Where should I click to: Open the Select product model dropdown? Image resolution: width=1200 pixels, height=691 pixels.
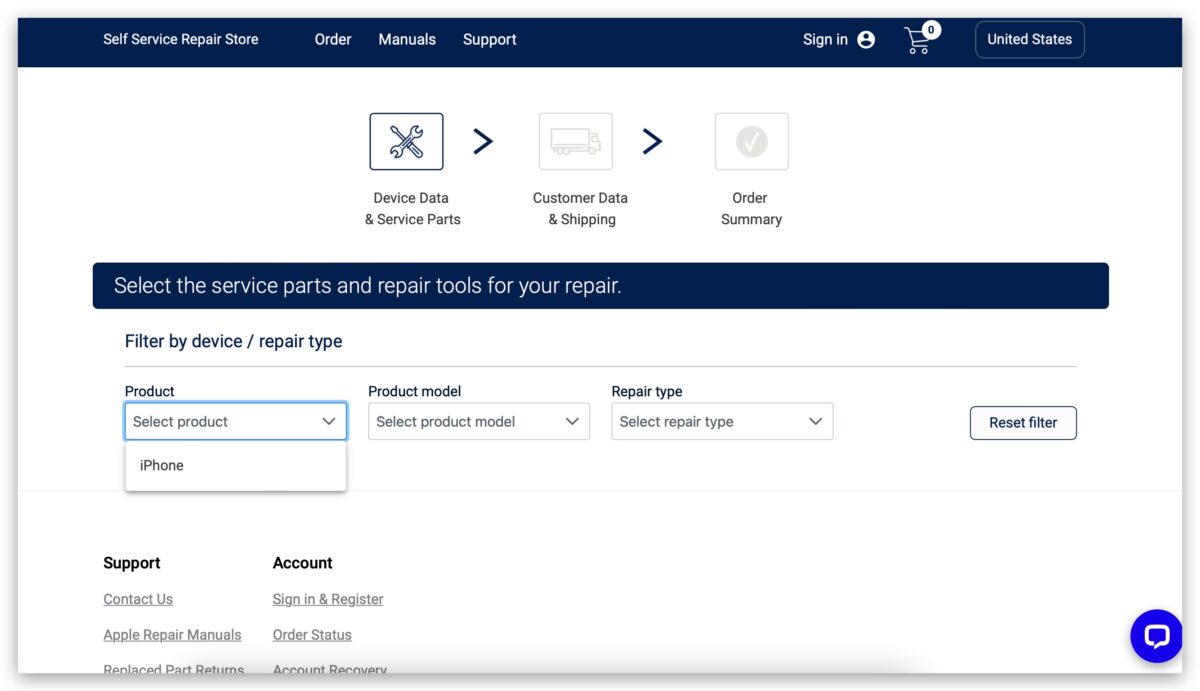(479, 422)
